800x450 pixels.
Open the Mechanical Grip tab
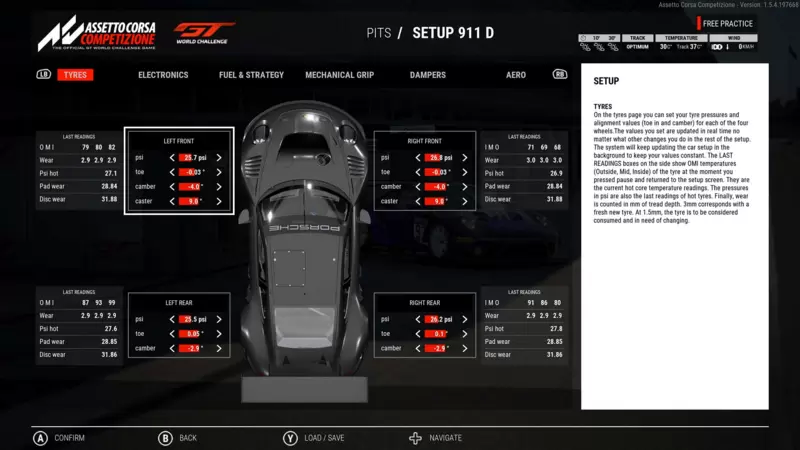tap(340, 75)
